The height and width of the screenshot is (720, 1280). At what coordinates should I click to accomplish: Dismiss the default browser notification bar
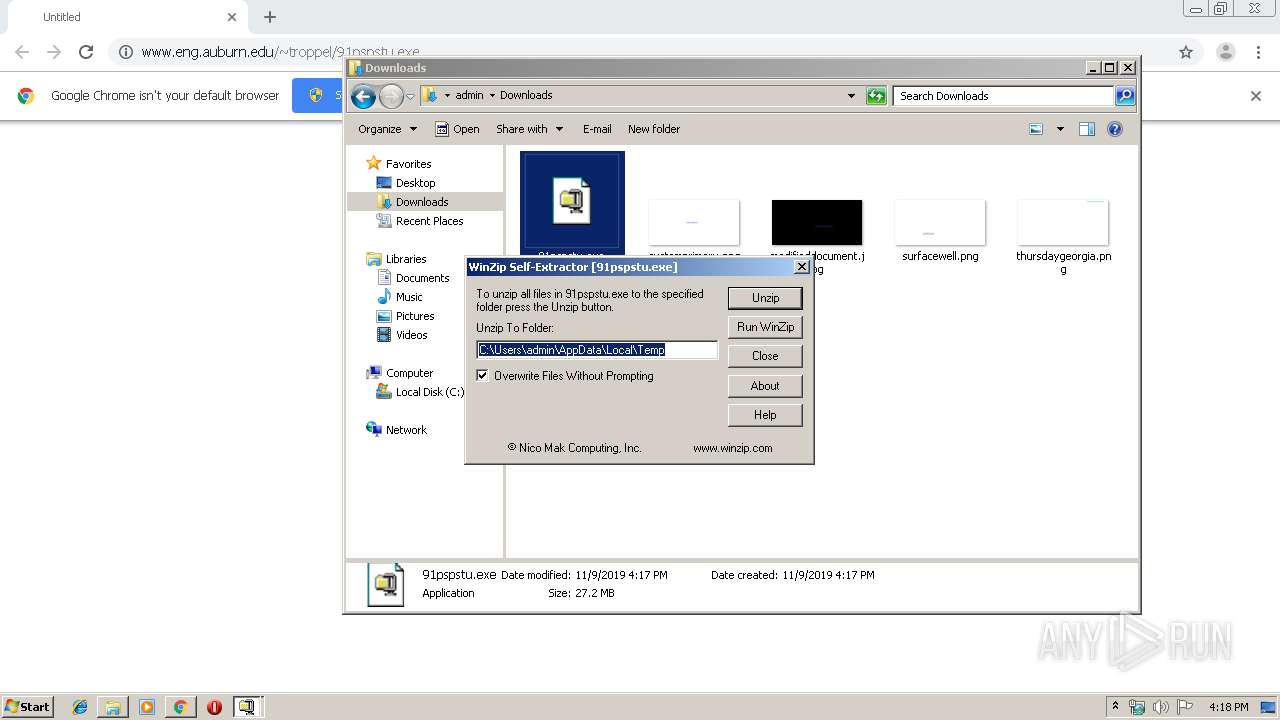[x=1256, y=96]
